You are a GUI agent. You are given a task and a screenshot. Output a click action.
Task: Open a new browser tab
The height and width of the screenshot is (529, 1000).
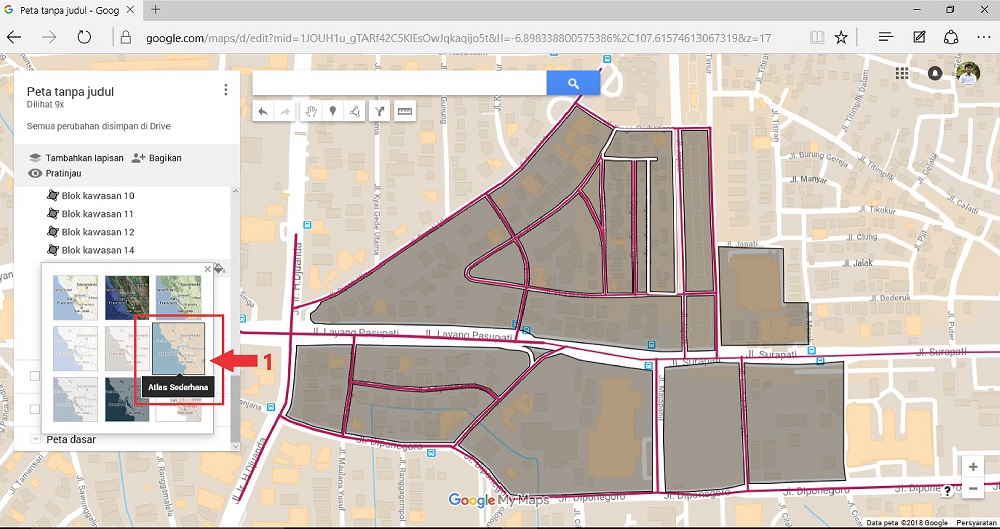[x=156, y=10]
